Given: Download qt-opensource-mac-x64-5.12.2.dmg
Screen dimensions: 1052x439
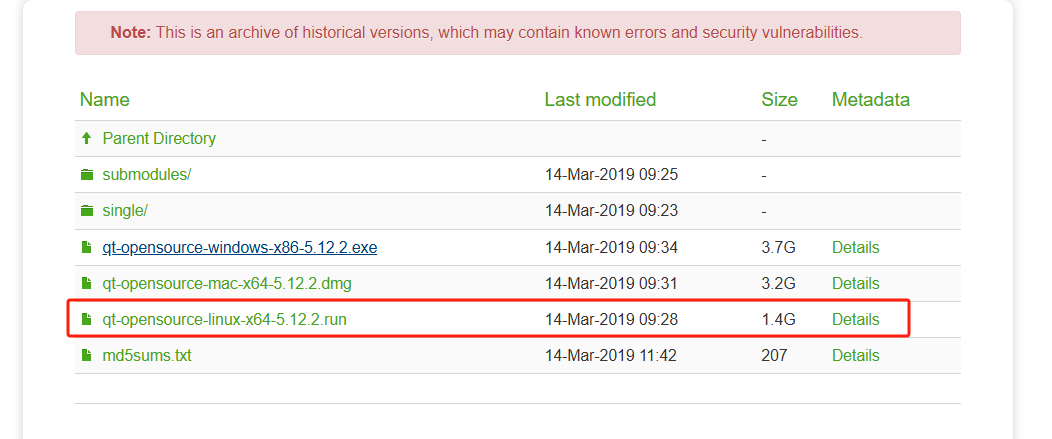Looking at the screenshot, I should pyautogui.click(x=227, y=283).
